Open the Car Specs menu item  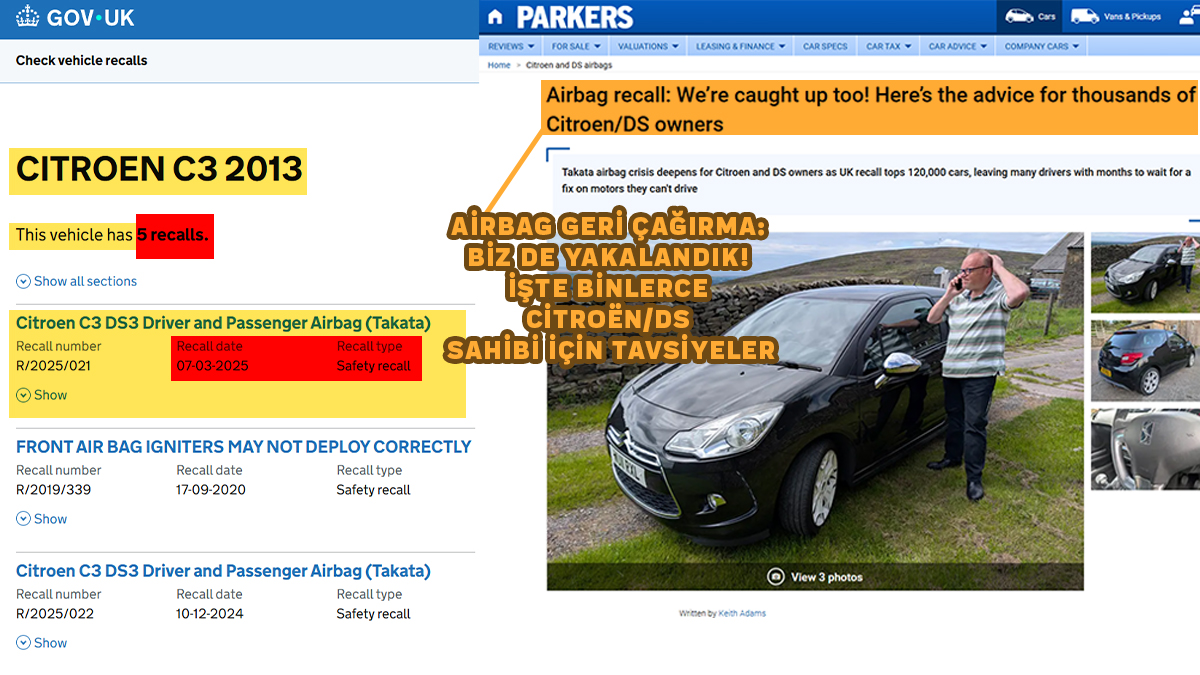click(x=825, y=46)
